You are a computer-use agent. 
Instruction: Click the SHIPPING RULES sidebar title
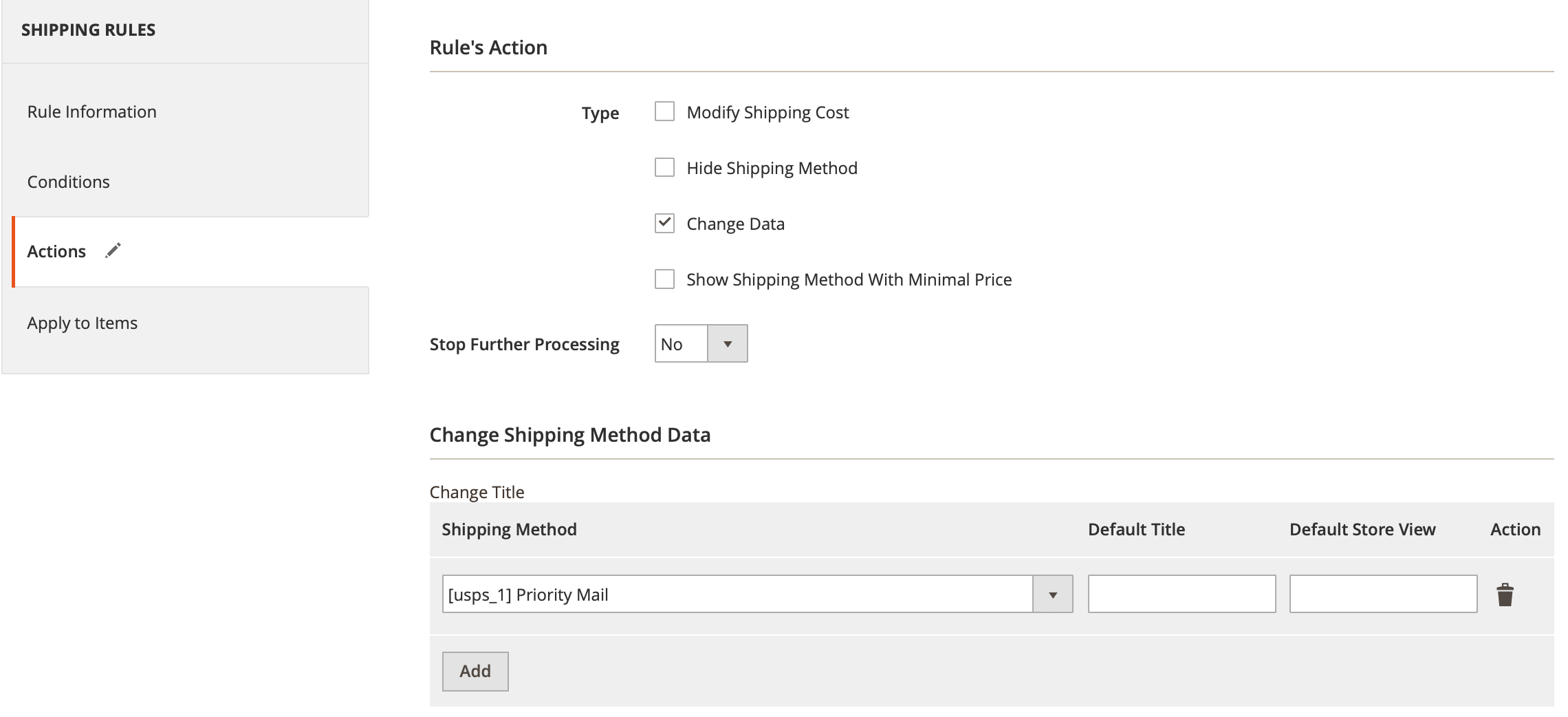pyautogui.click(x=88, y=30)
